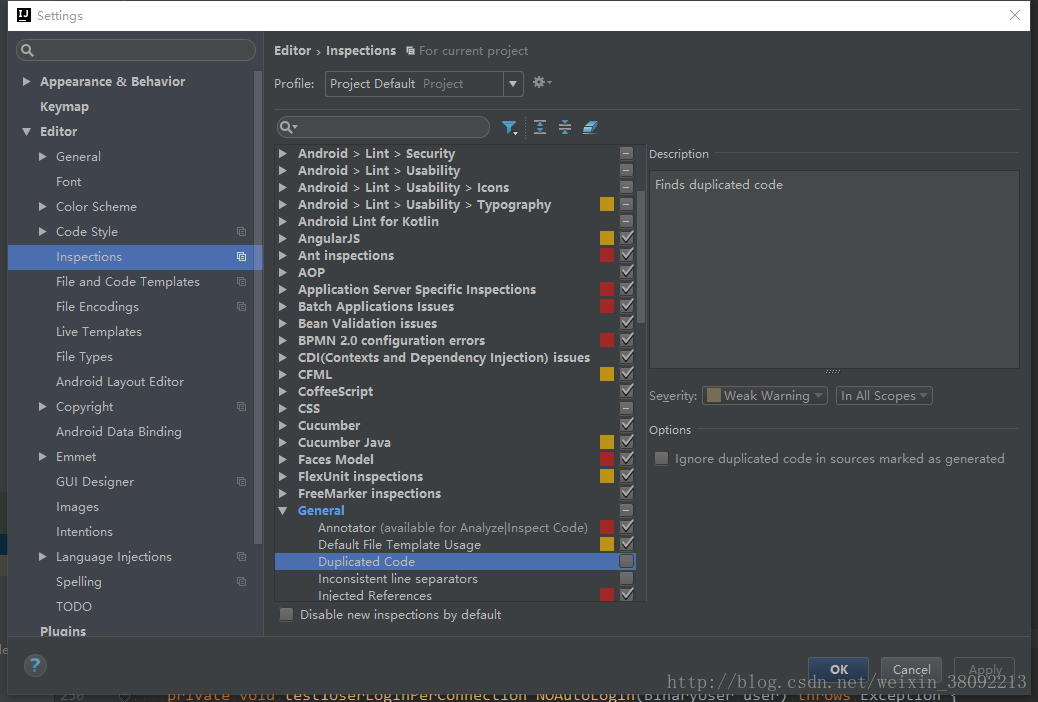Click inside the settings search field

click(x=136, y=50)
